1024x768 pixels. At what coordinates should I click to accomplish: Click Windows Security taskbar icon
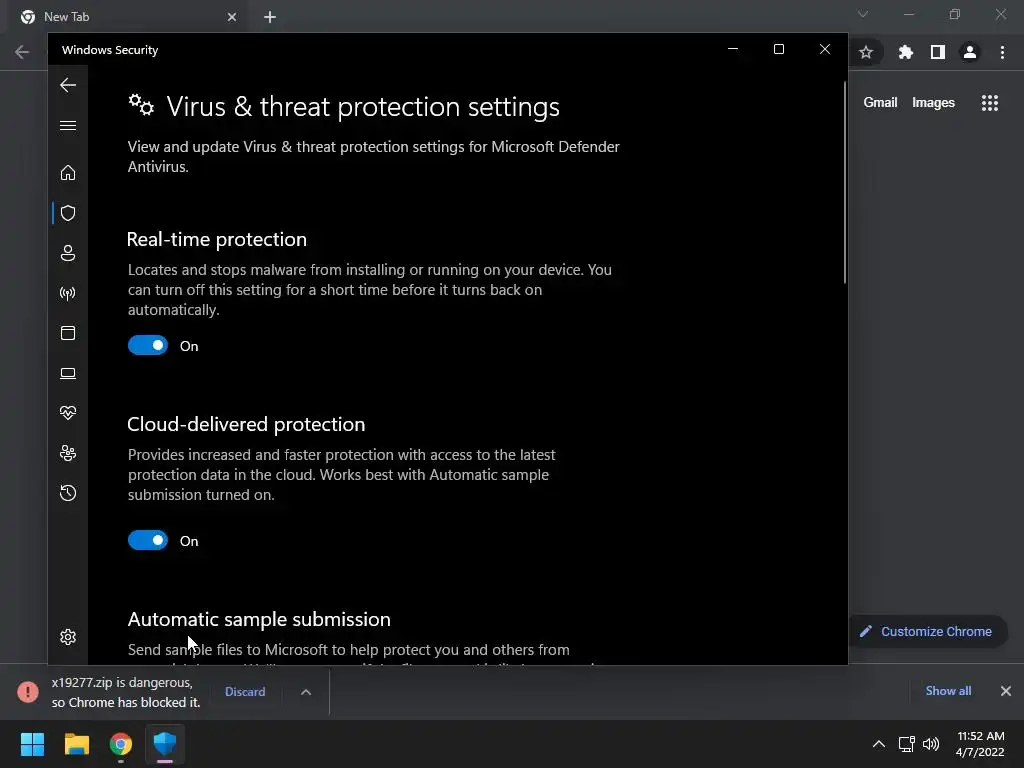point(165,744)
